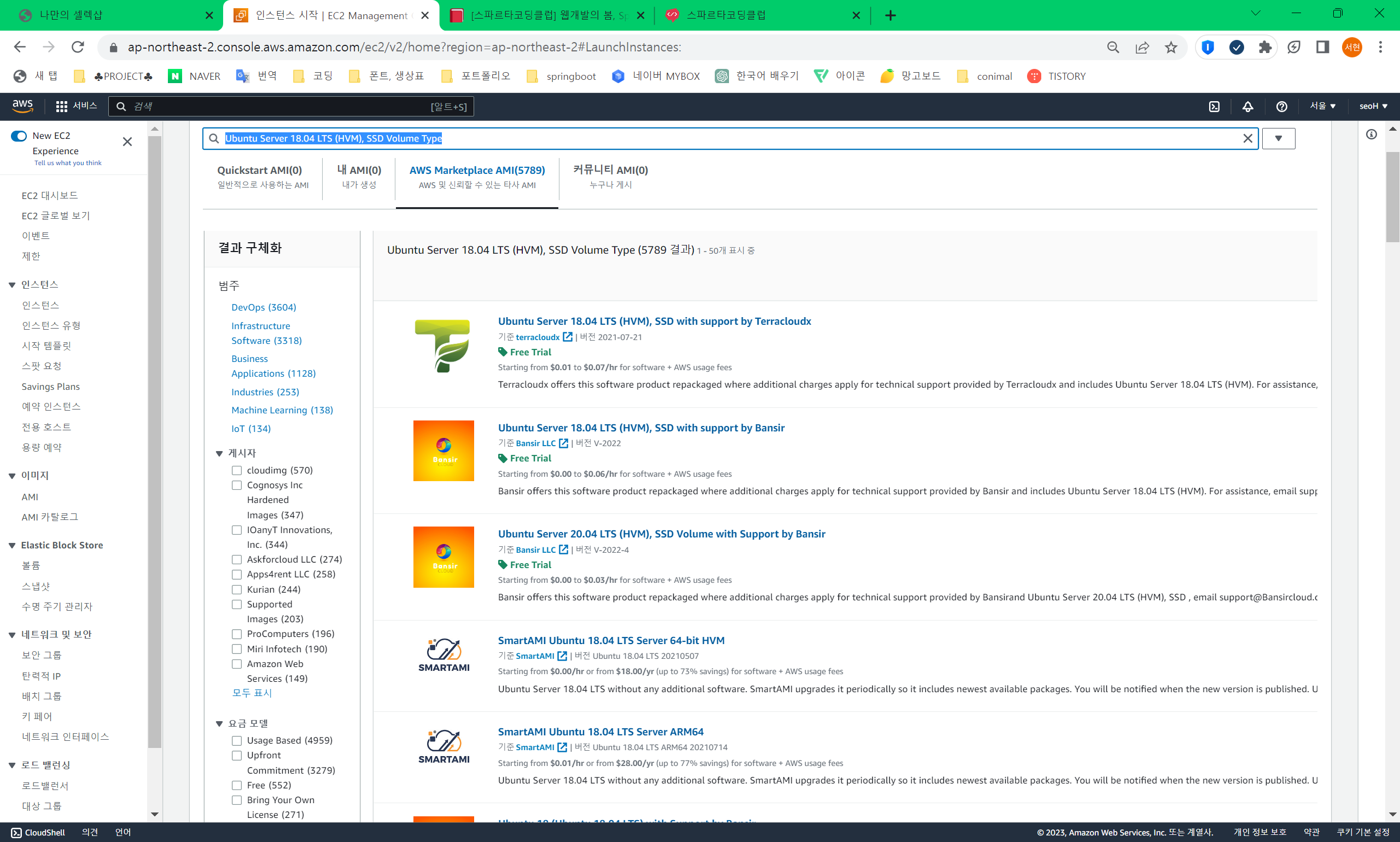
Task: Switch to the 스파르타코딩클럽 browser tab
Action: (762, 15)
